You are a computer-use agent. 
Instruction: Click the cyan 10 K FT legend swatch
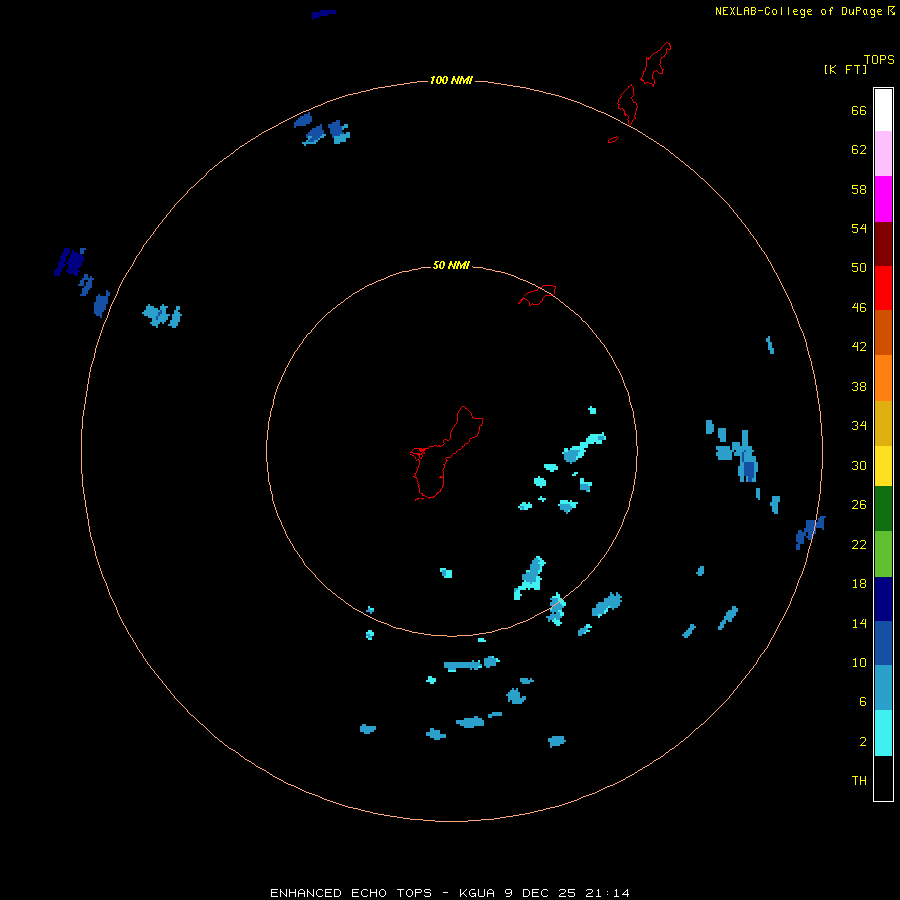(883, 733)
